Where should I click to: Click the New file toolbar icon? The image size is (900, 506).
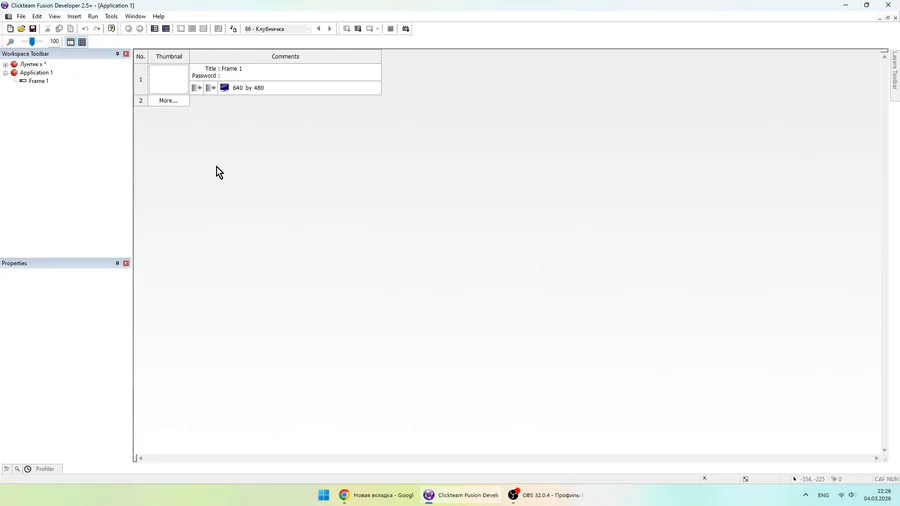coord(10,29)
